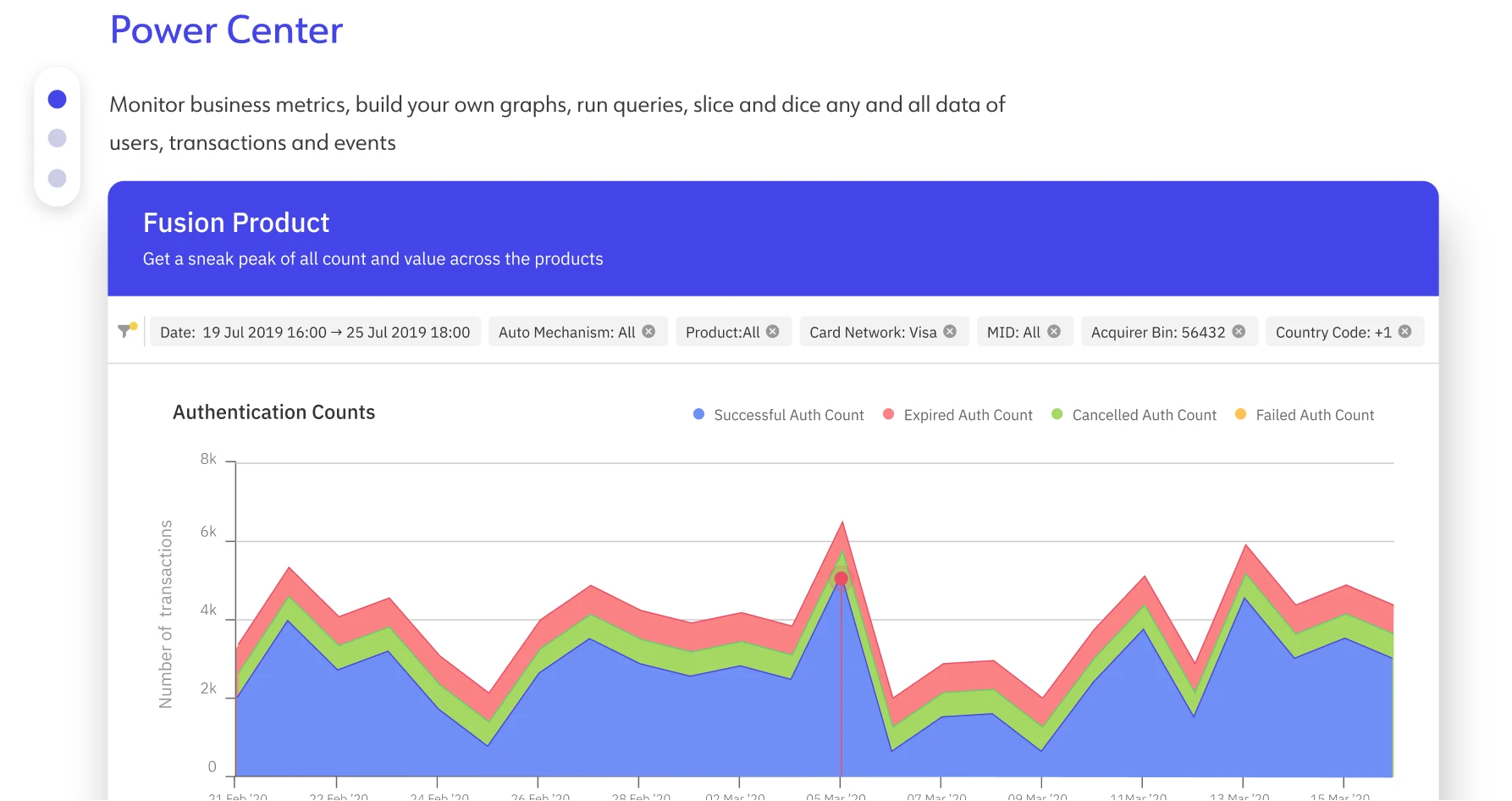Remove the Product:All filter chip
The image size is (1512, 801).
pos(772,331)
